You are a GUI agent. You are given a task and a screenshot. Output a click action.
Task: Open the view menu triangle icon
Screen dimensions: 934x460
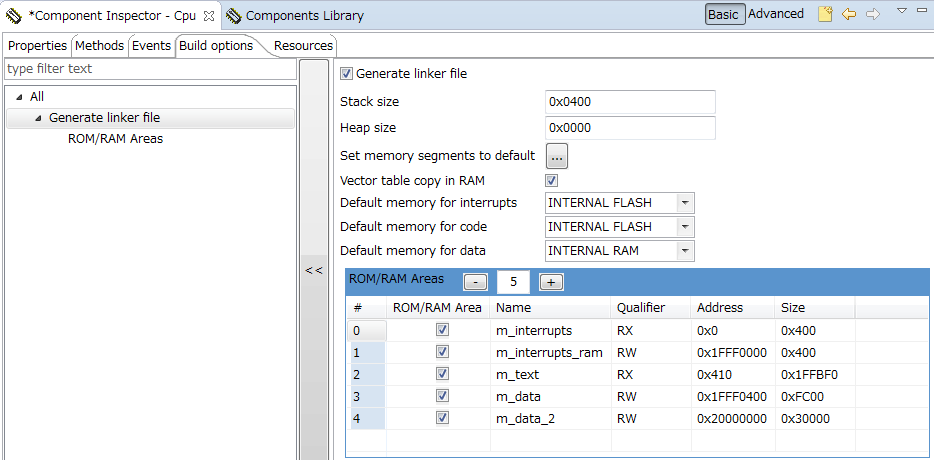pyautogui.click(x=901, y=11)
